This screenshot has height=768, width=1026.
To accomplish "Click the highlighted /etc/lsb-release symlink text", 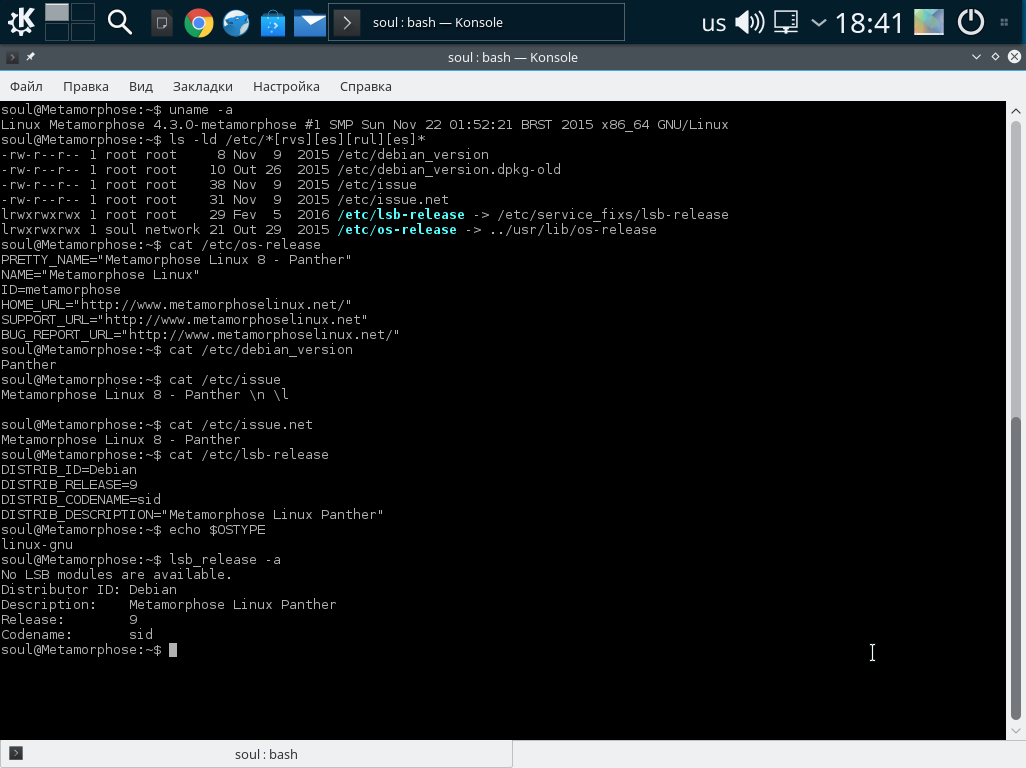I will [x=401, y=215].
